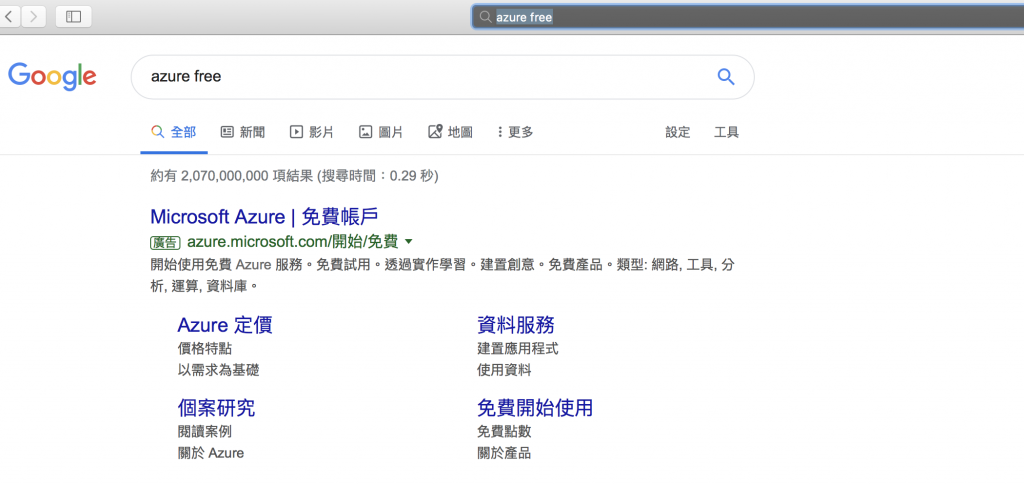The image size is (1024, 485).
Task: Click the news icon beside 新聞
Action: tap(227, 132)
